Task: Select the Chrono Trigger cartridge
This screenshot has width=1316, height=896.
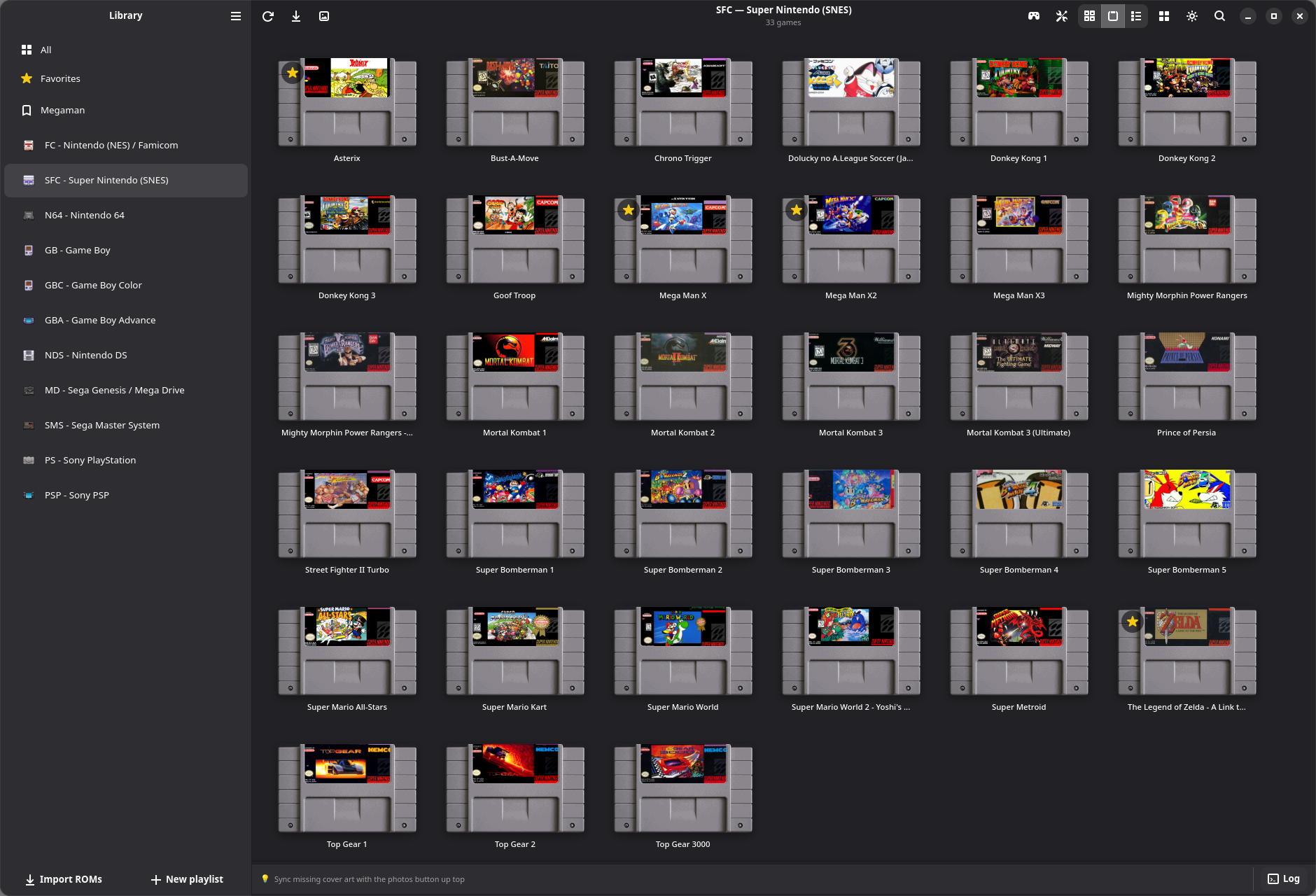Action: pyautogui.click(x=683, y=102)
